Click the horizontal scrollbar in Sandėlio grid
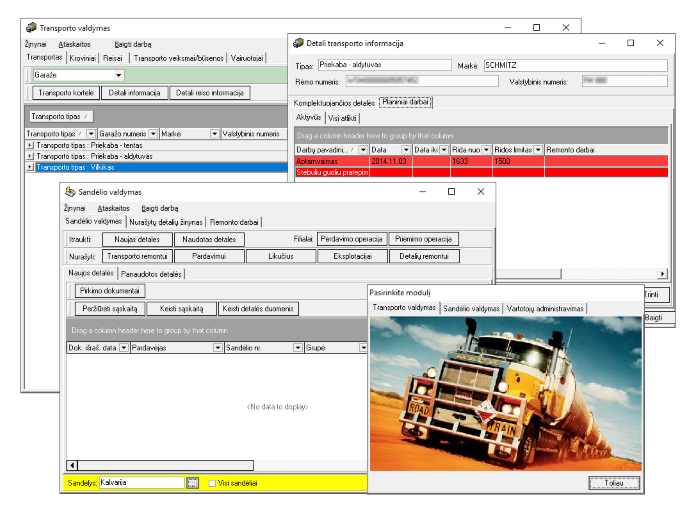This screenshot has height=510, width=700. [x=166, y=465]
